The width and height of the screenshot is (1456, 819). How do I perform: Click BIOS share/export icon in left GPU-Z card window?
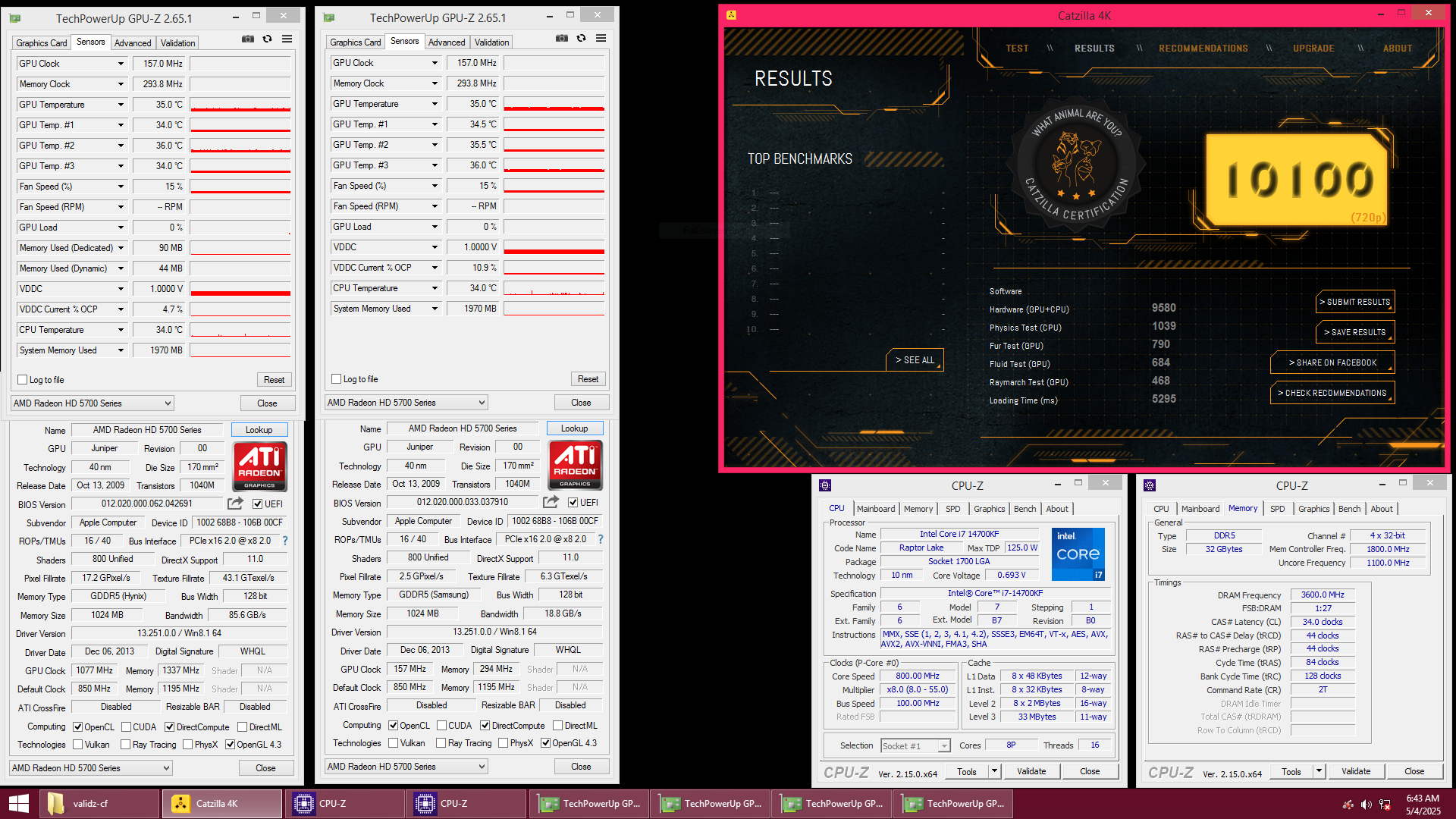[x=236, y=503]
